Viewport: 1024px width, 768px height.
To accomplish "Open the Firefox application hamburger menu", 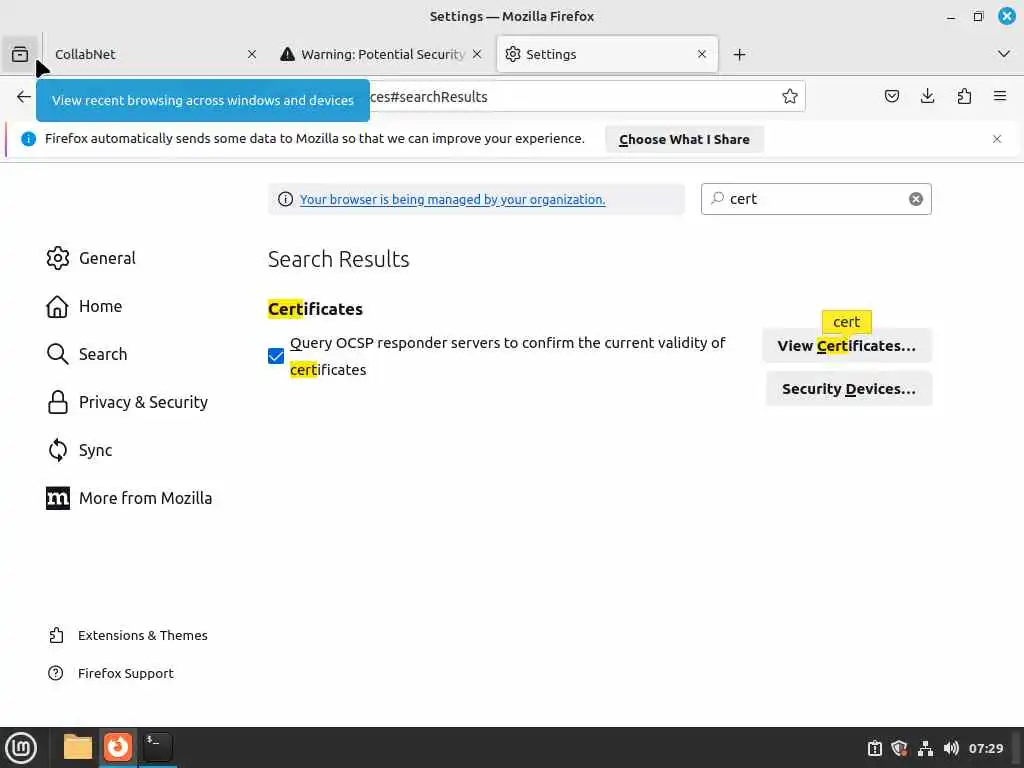I will [x=1000, y=97].
